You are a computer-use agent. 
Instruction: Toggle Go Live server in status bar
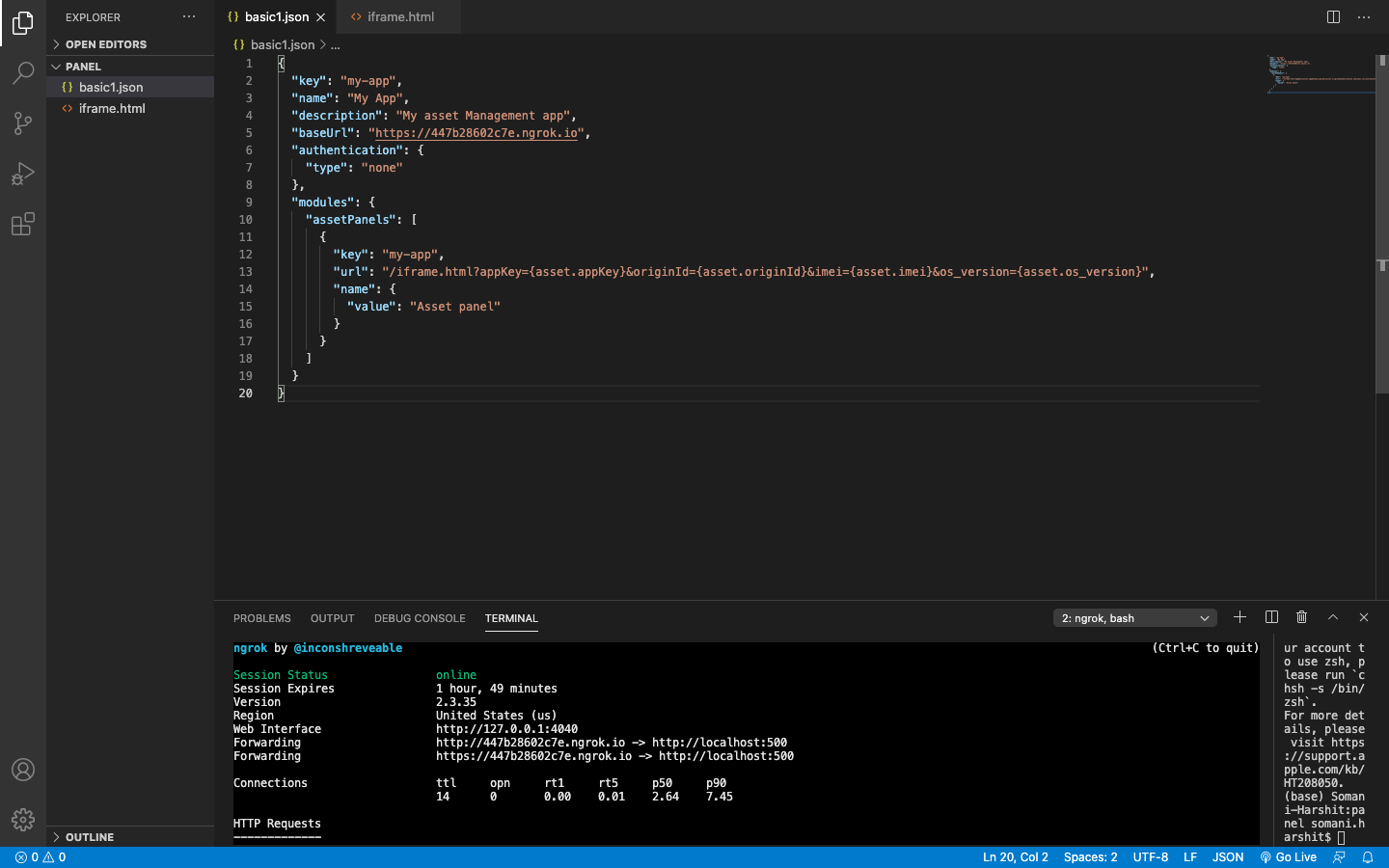(1289, 856)
